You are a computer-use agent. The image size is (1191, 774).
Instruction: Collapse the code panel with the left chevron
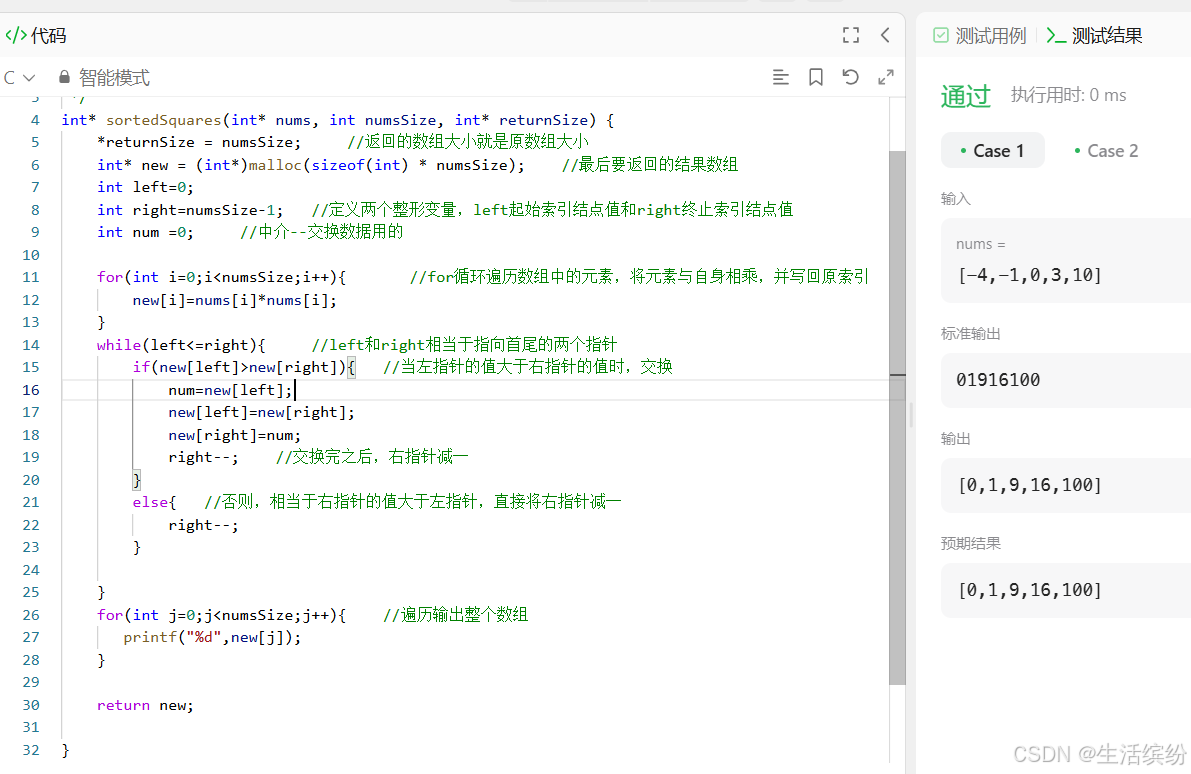[x=885, y=35]
